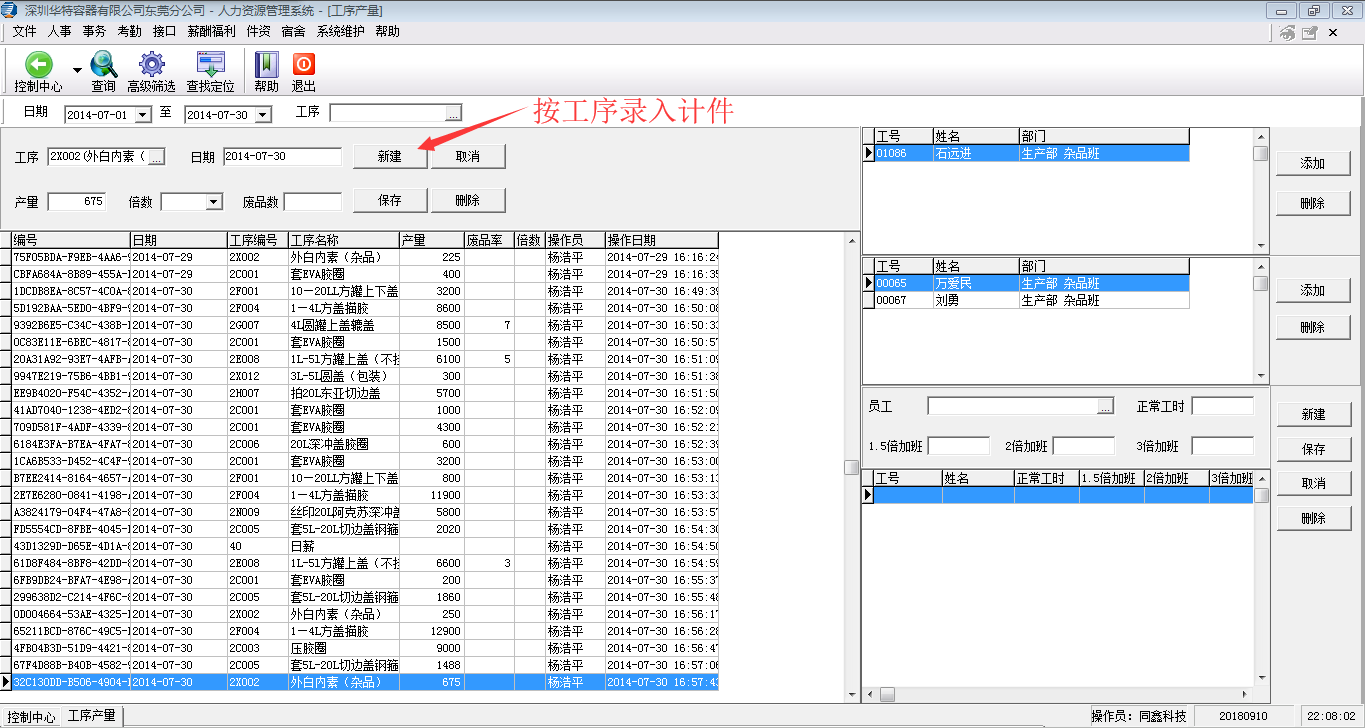This screenshot has height=728, width=1365.
Task: Click the 废品数 input field
Action: [312, 202]
